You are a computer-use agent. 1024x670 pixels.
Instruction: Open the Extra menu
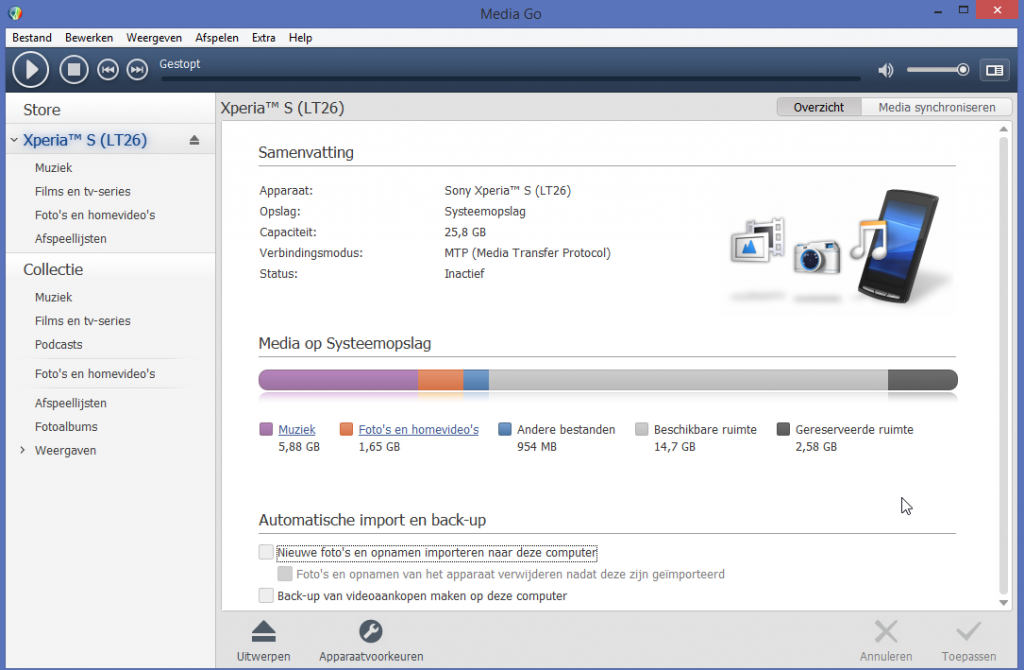pos(264,38)
